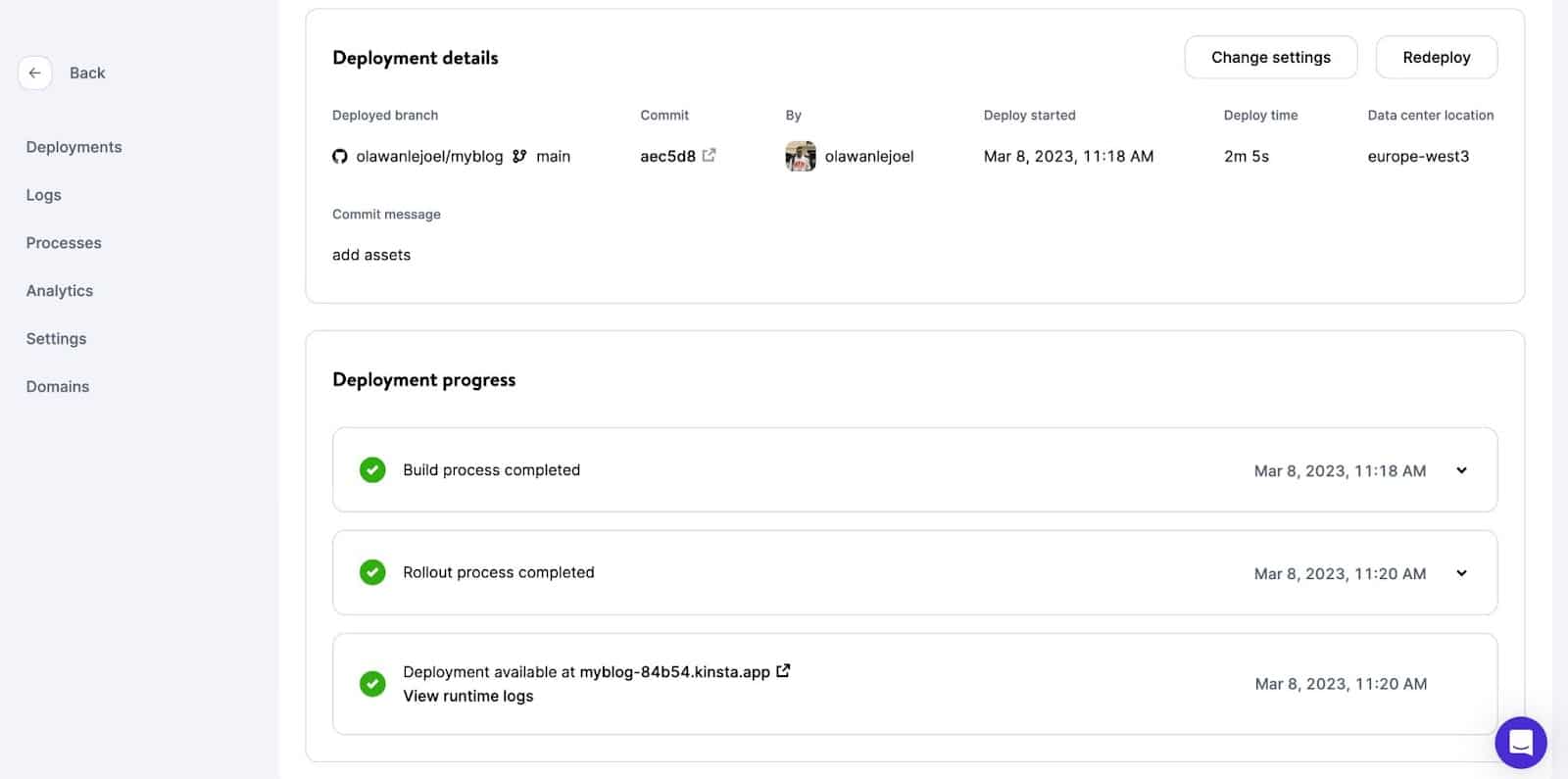Expand the Rollout process completed chevron
1568x779 pixels.
coord(1461,573)
